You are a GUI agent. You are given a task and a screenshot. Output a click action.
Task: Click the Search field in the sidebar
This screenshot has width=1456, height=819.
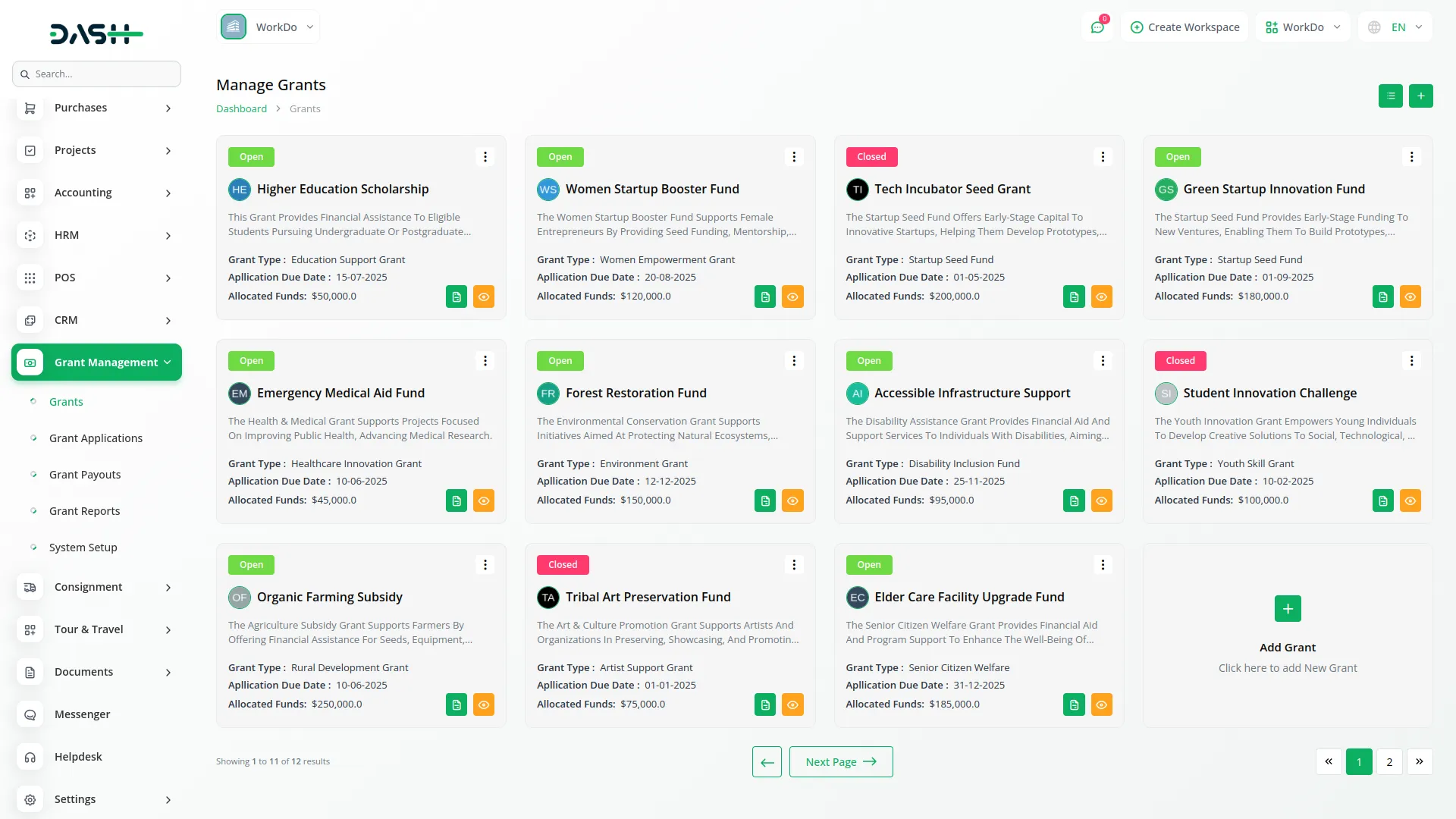point(96,74)
